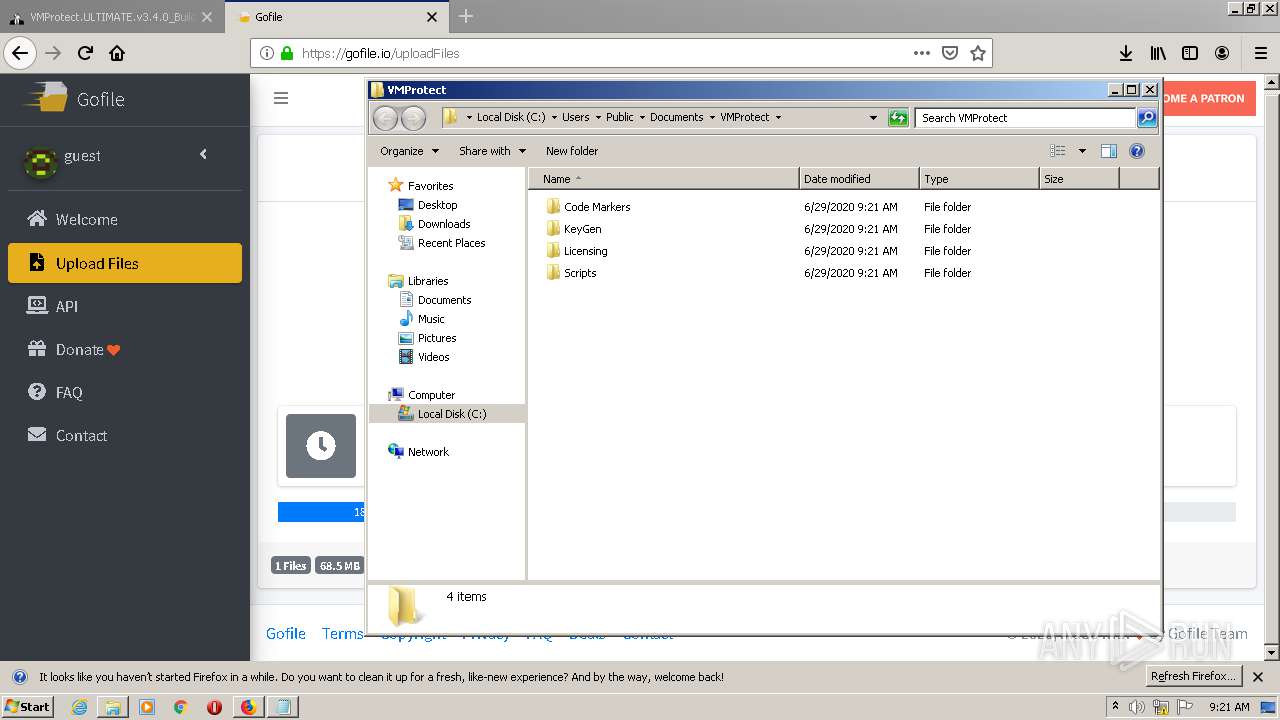This screenshot has height=720, width=1280.
Task: Expand dropdown after Public in address bar
Action: (642, 118)
